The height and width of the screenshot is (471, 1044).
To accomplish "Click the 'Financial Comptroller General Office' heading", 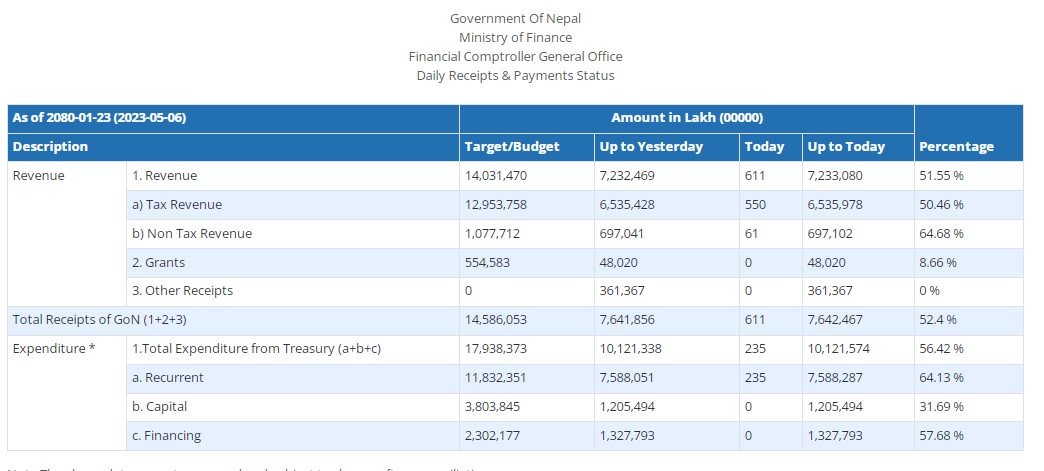I will click(x=515, y=57).
